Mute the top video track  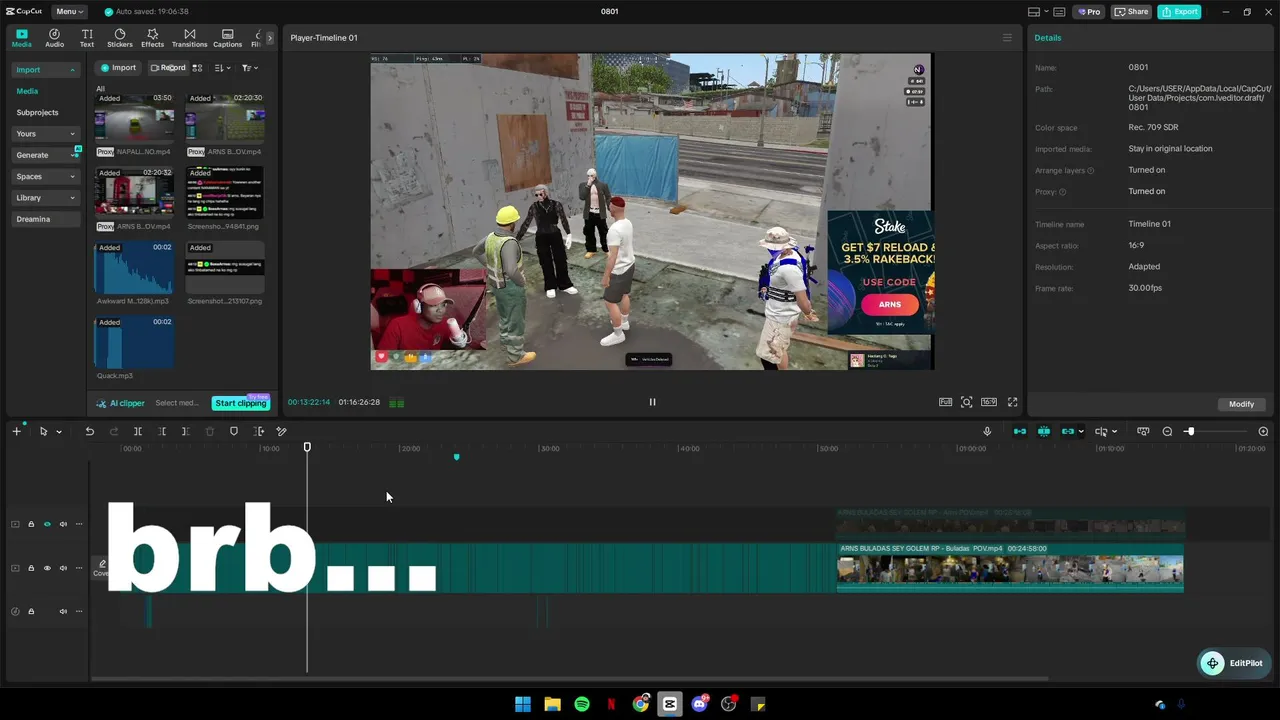pos(63,524)
